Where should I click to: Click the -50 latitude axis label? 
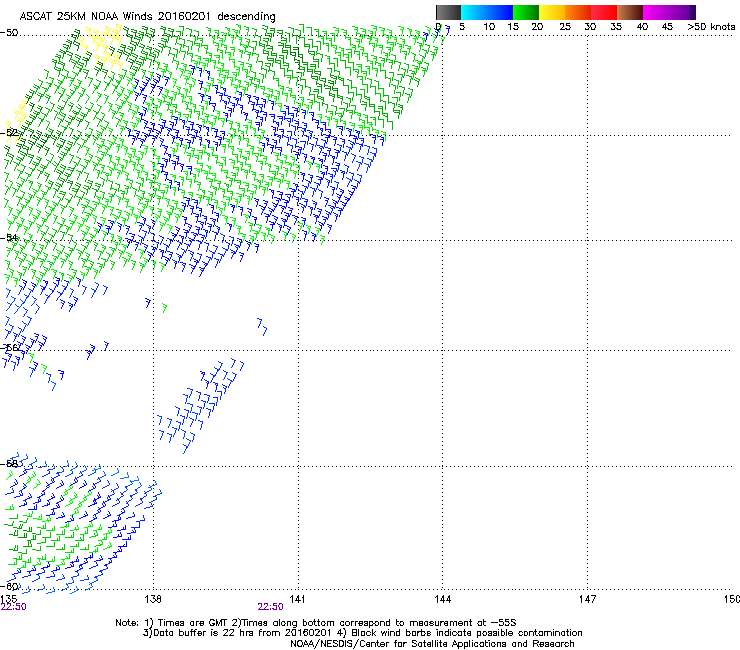[x=9, y=33]
